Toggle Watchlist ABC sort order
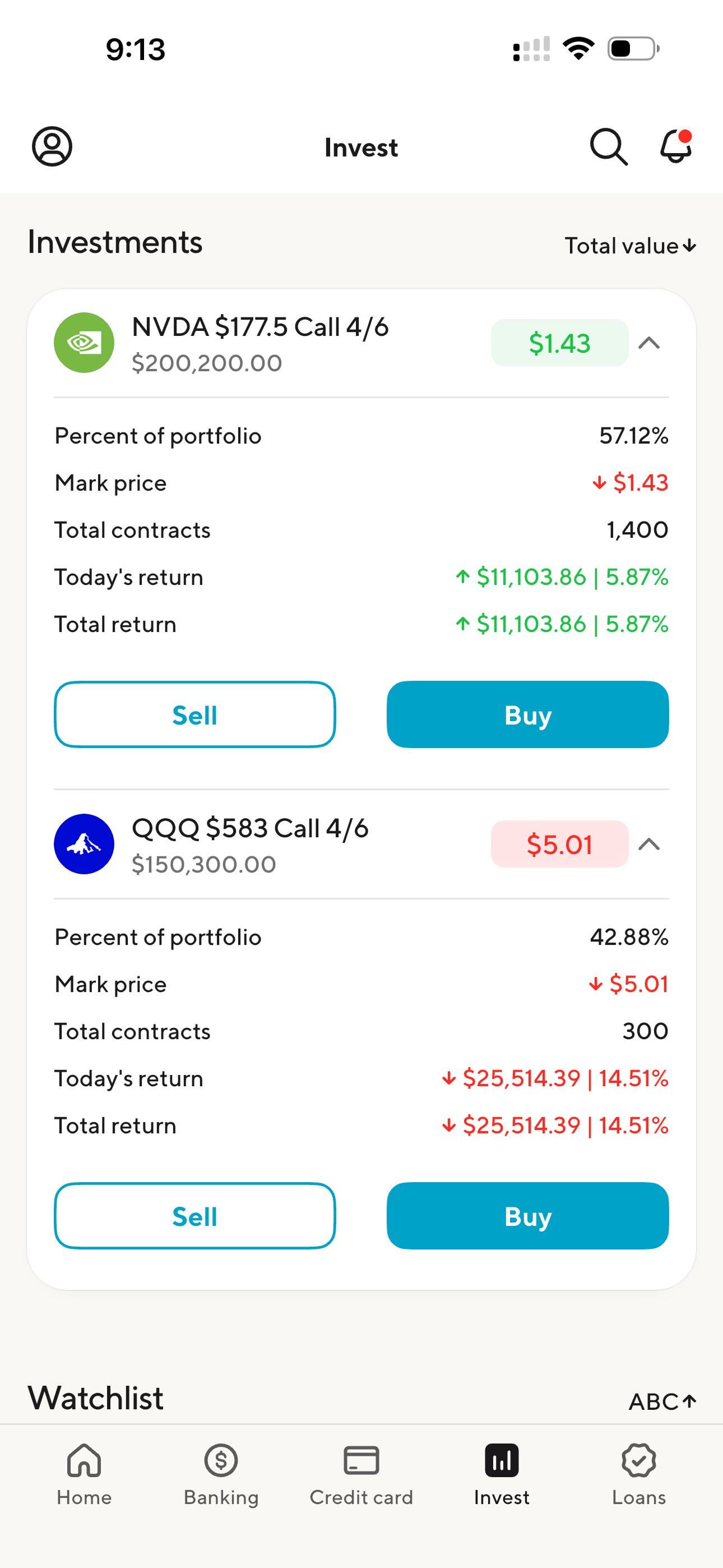723x1568 pixels. [661, 1401]
